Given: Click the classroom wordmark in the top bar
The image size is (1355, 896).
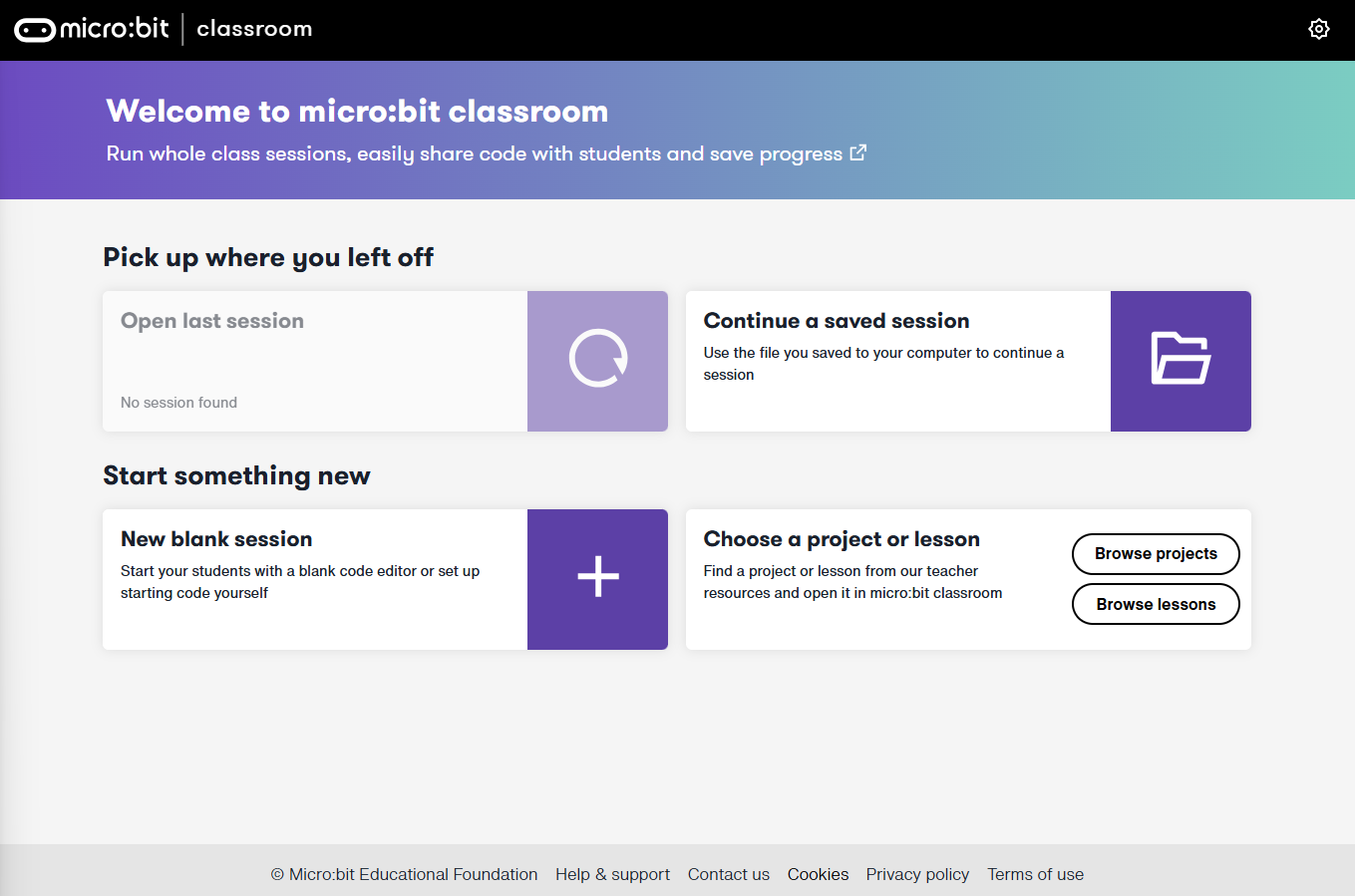Looking at the screenshot, I should click(254, 30).
